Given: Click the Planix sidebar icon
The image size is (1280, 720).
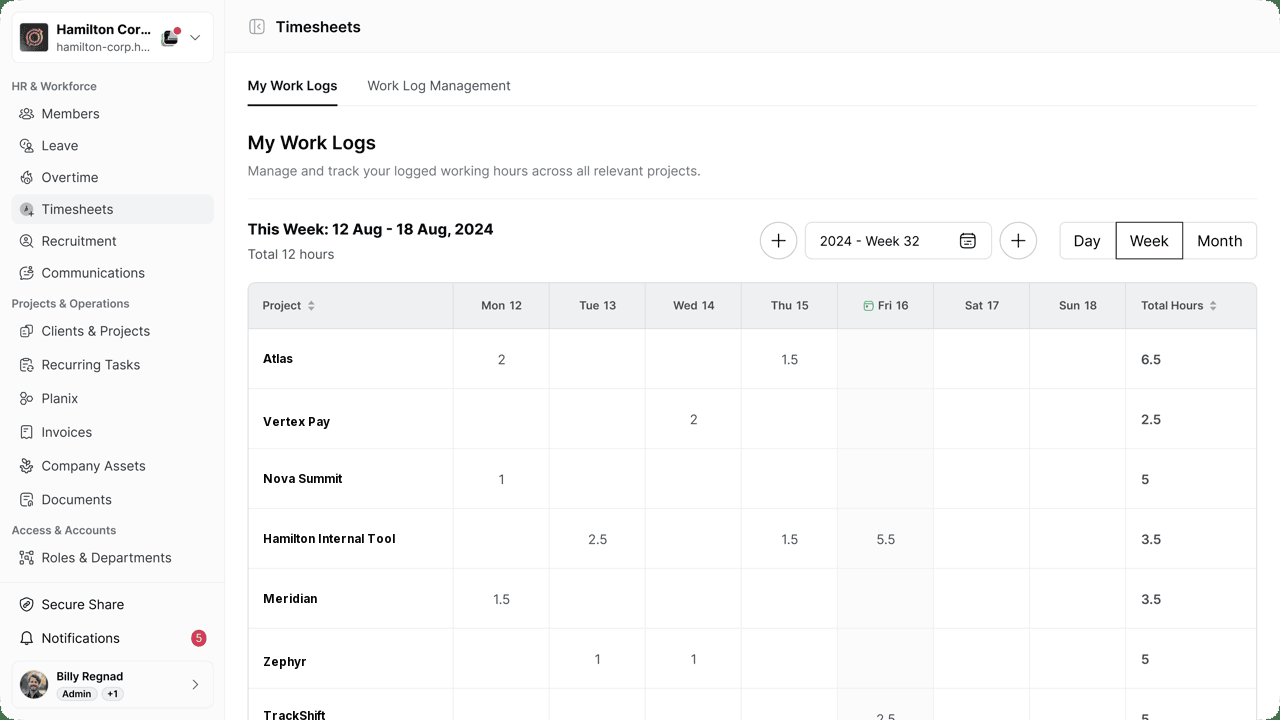Looking at the screenshot, I should tap(27, 398).
